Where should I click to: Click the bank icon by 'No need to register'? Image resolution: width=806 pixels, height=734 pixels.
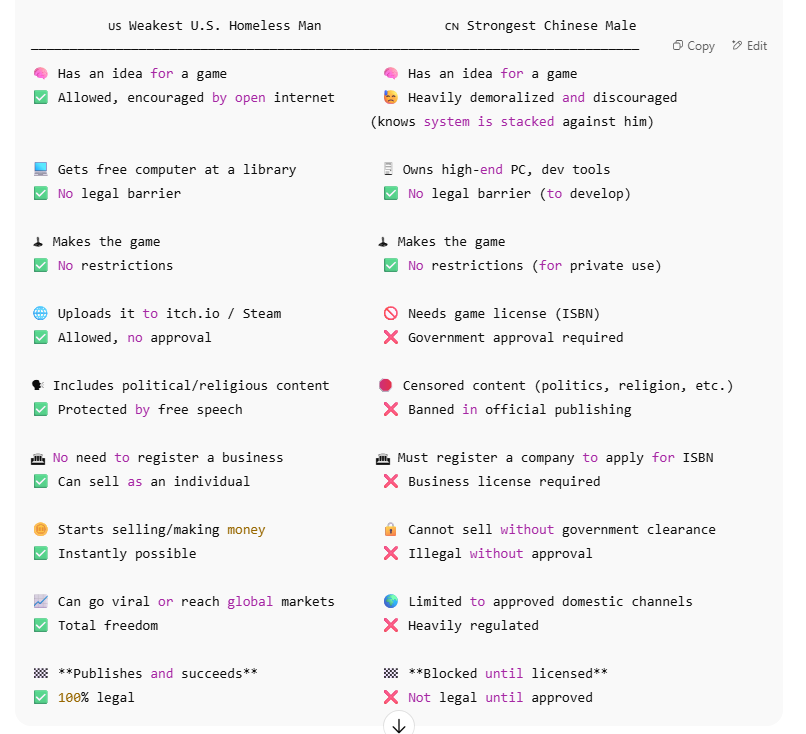click(x=38, y=458)
